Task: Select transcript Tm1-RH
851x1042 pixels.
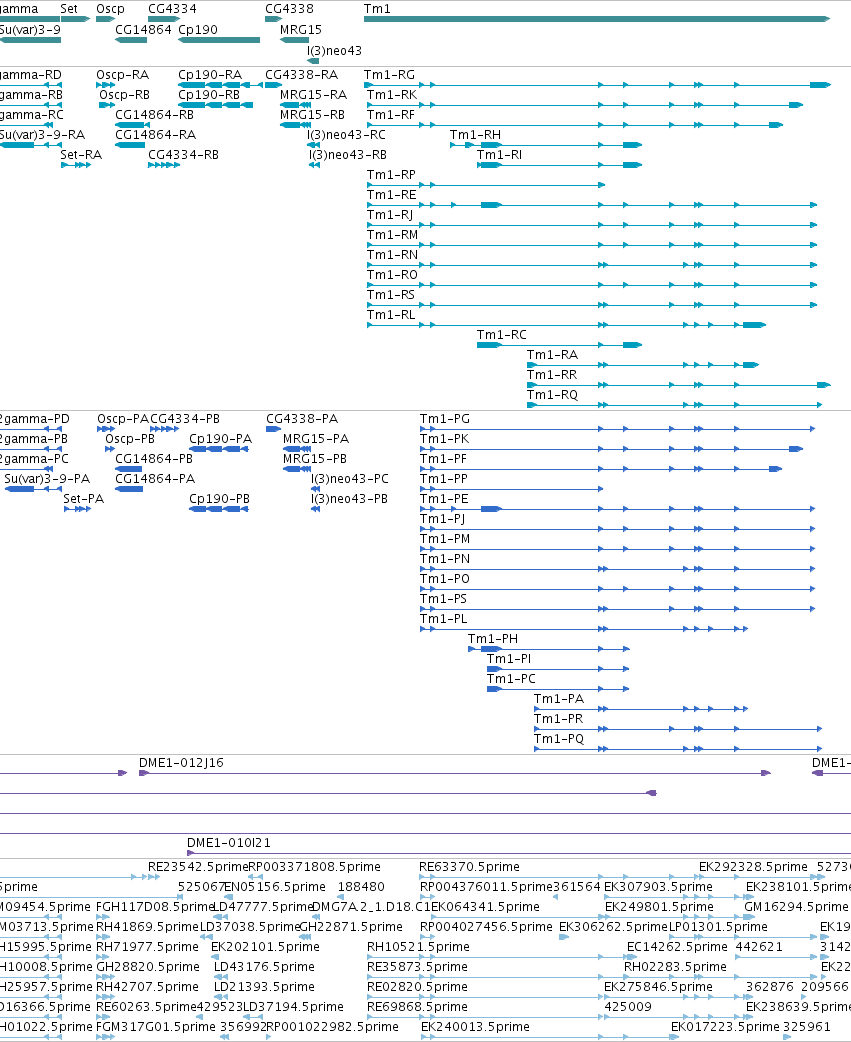Action: point(545,145)
